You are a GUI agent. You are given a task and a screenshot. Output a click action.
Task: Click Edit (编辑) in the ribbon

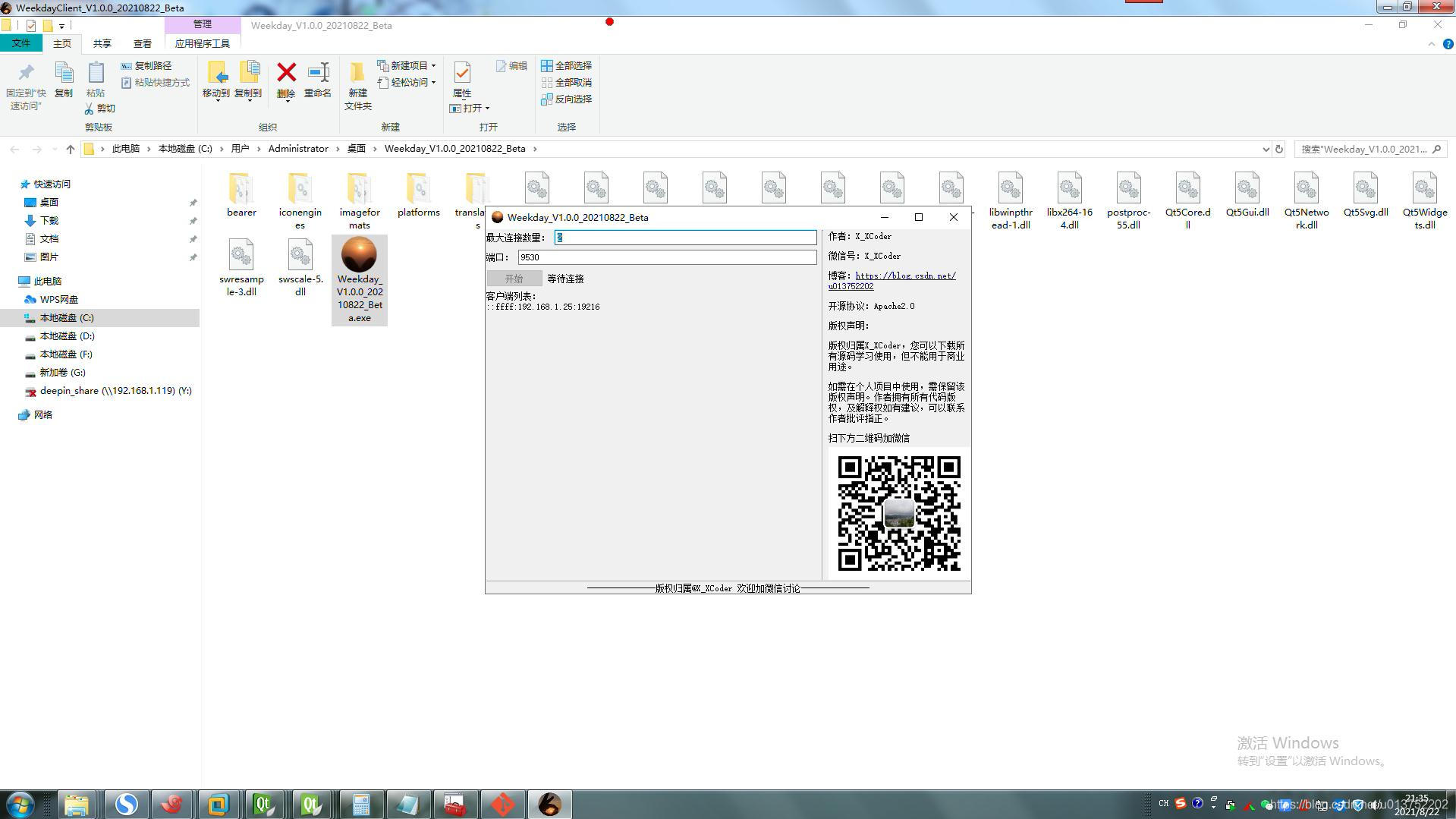(511, 66)
